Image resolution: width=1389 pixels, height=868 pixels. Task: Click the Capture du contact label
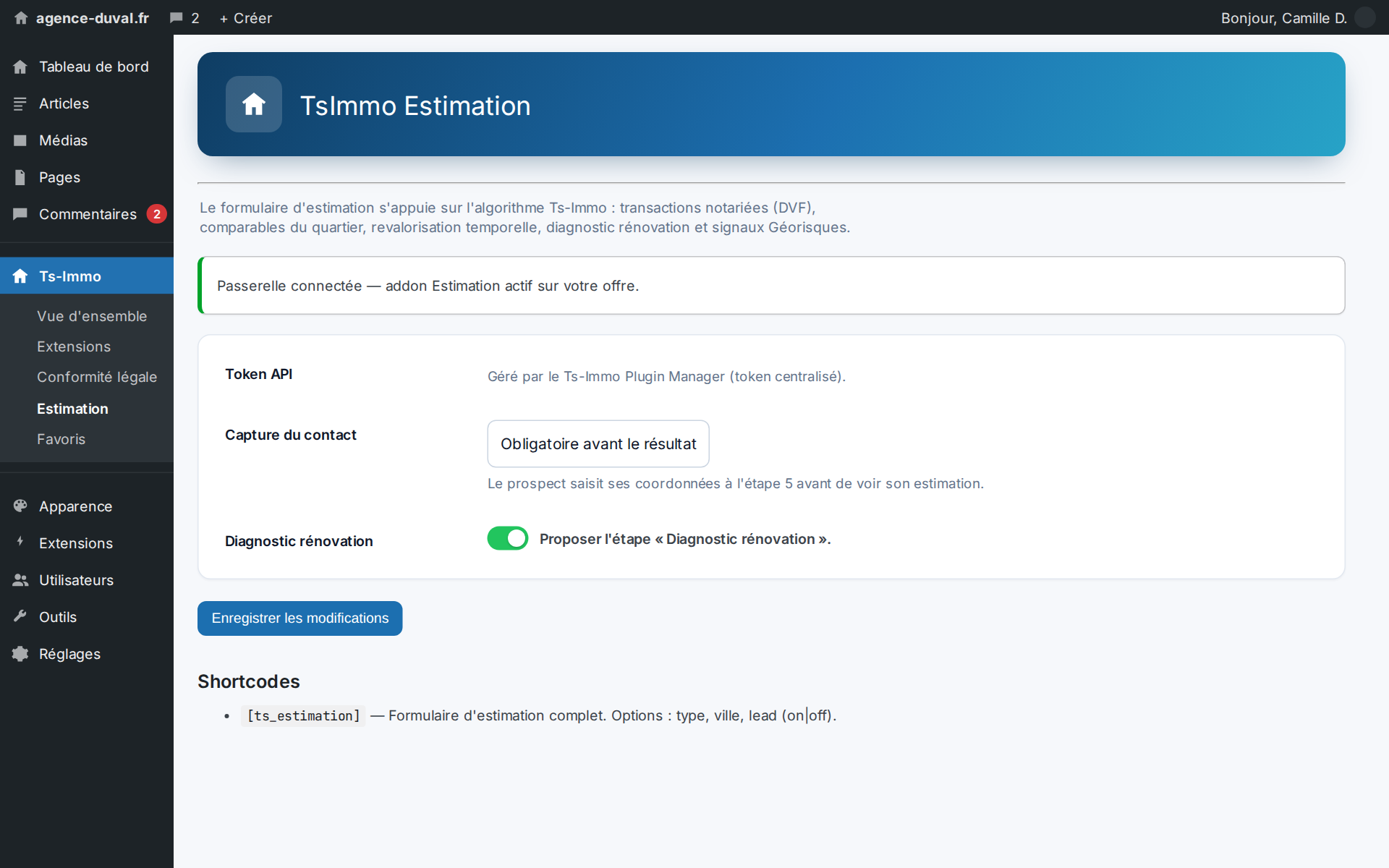pyautogui.click(x=290, y=435)
